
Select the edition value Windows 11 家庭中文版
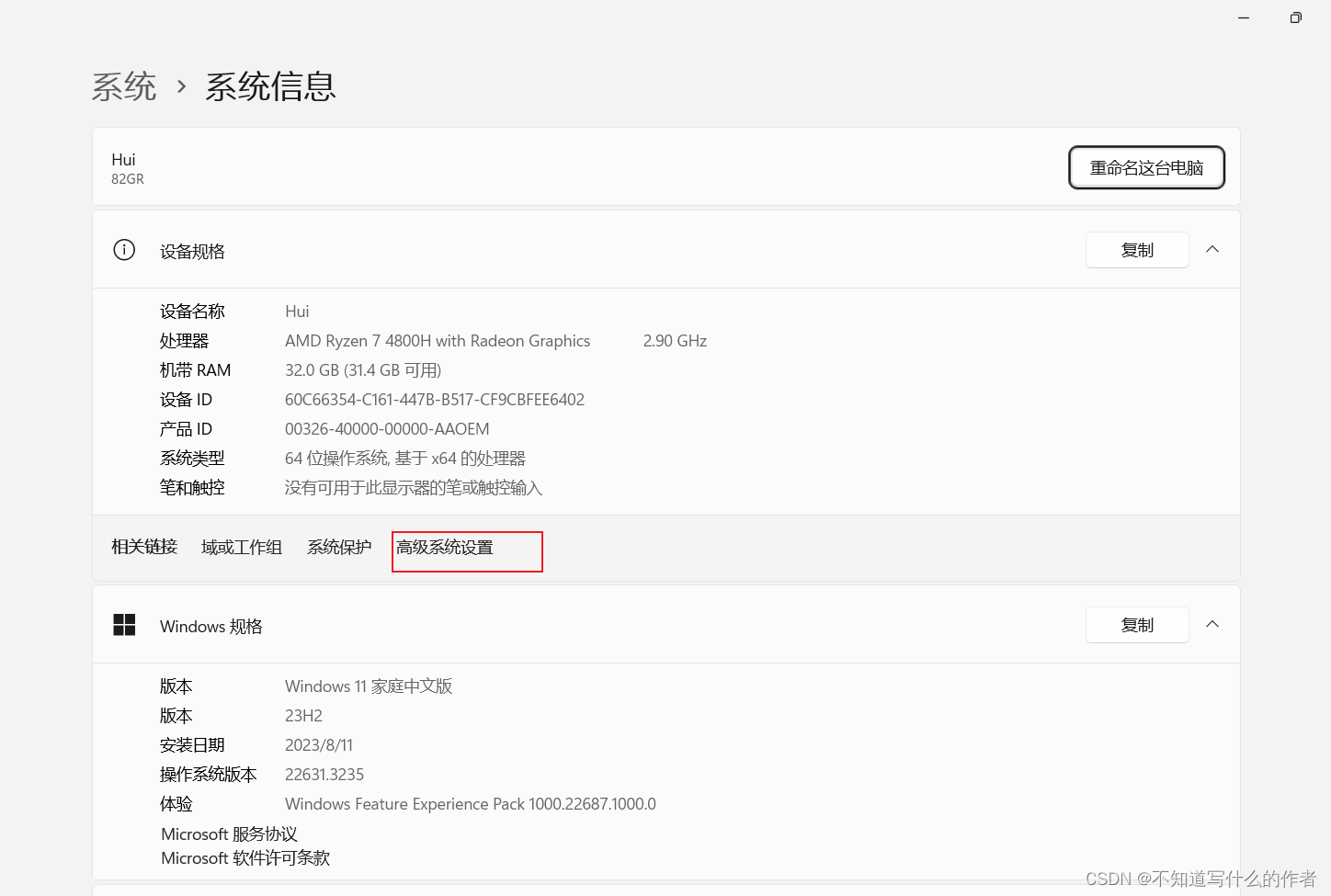(369, 686)
